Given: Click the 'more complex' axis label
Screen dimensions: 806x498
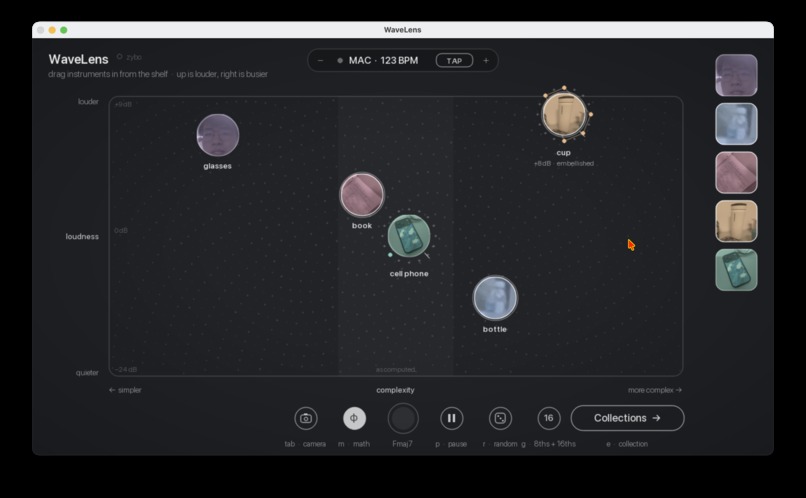Looking at the screenshot, I should click(655, 390).
